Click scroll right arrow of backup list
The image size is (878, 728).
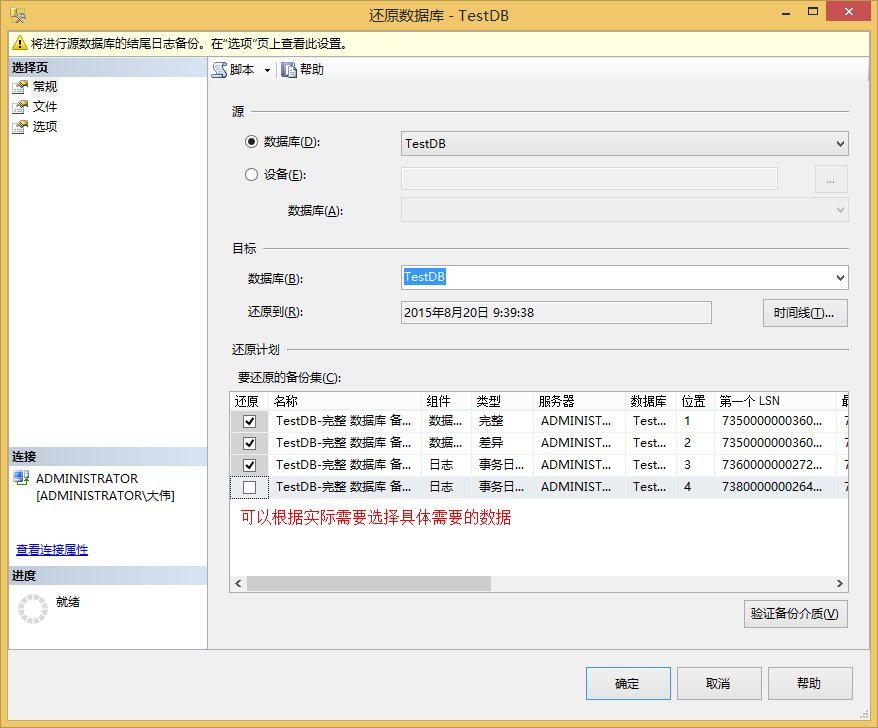(x=839, y=584)
